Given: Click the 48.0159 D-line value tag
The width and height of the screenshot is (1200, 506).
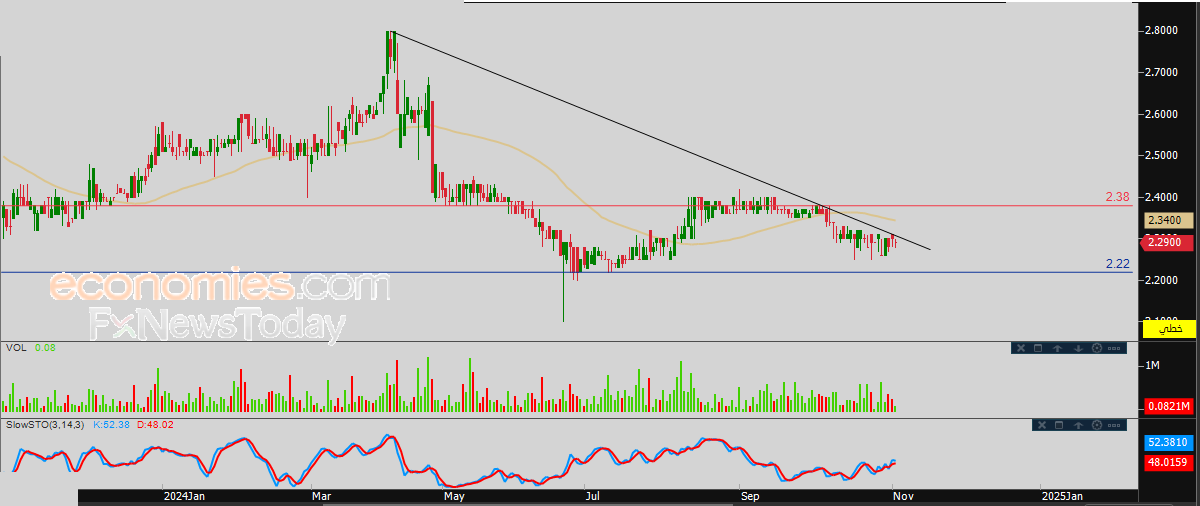Looking at the screenshot, I should coord(1168,462).
